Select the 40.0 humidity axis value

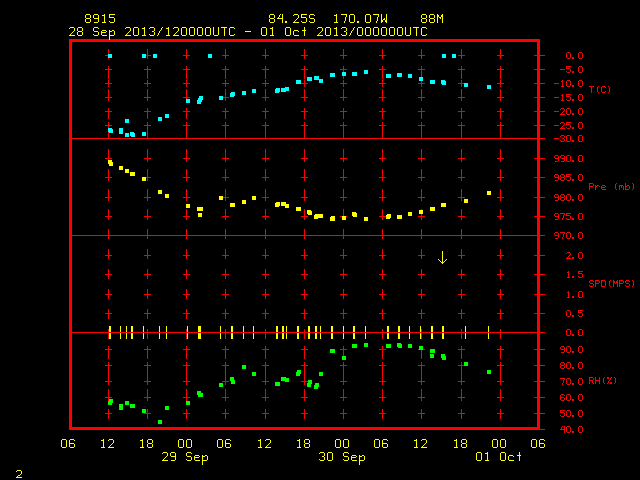click(x=571, y=430)
